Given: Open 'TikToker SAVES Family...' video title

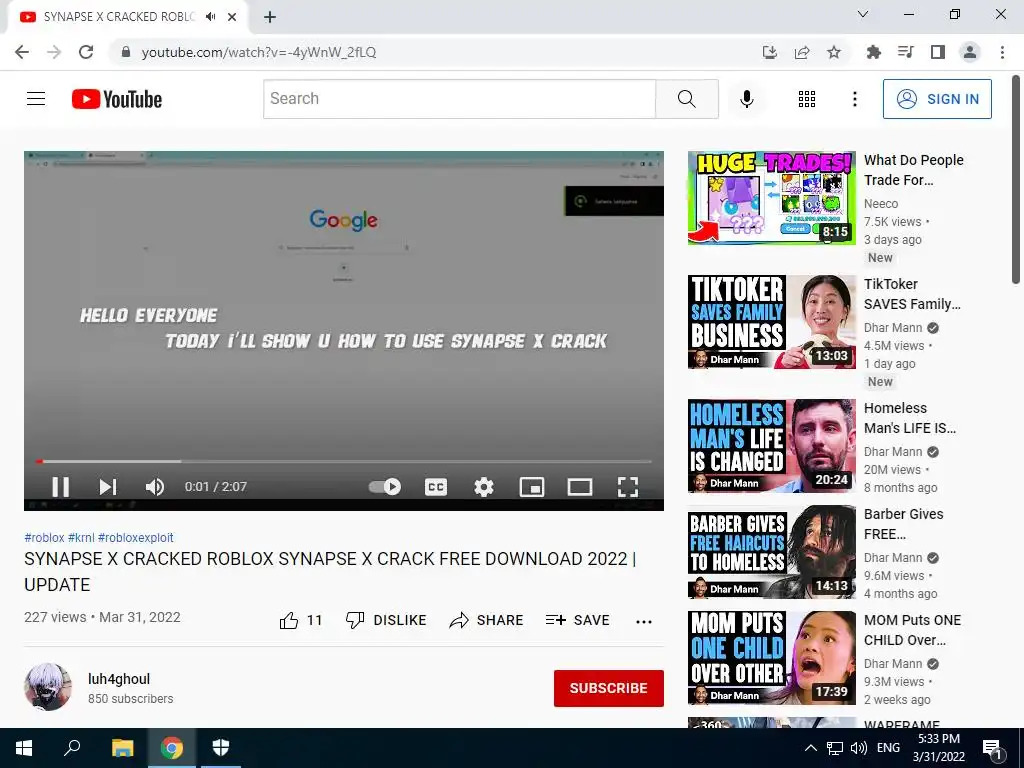Looking at the screenshot, I should pos(912,294).
